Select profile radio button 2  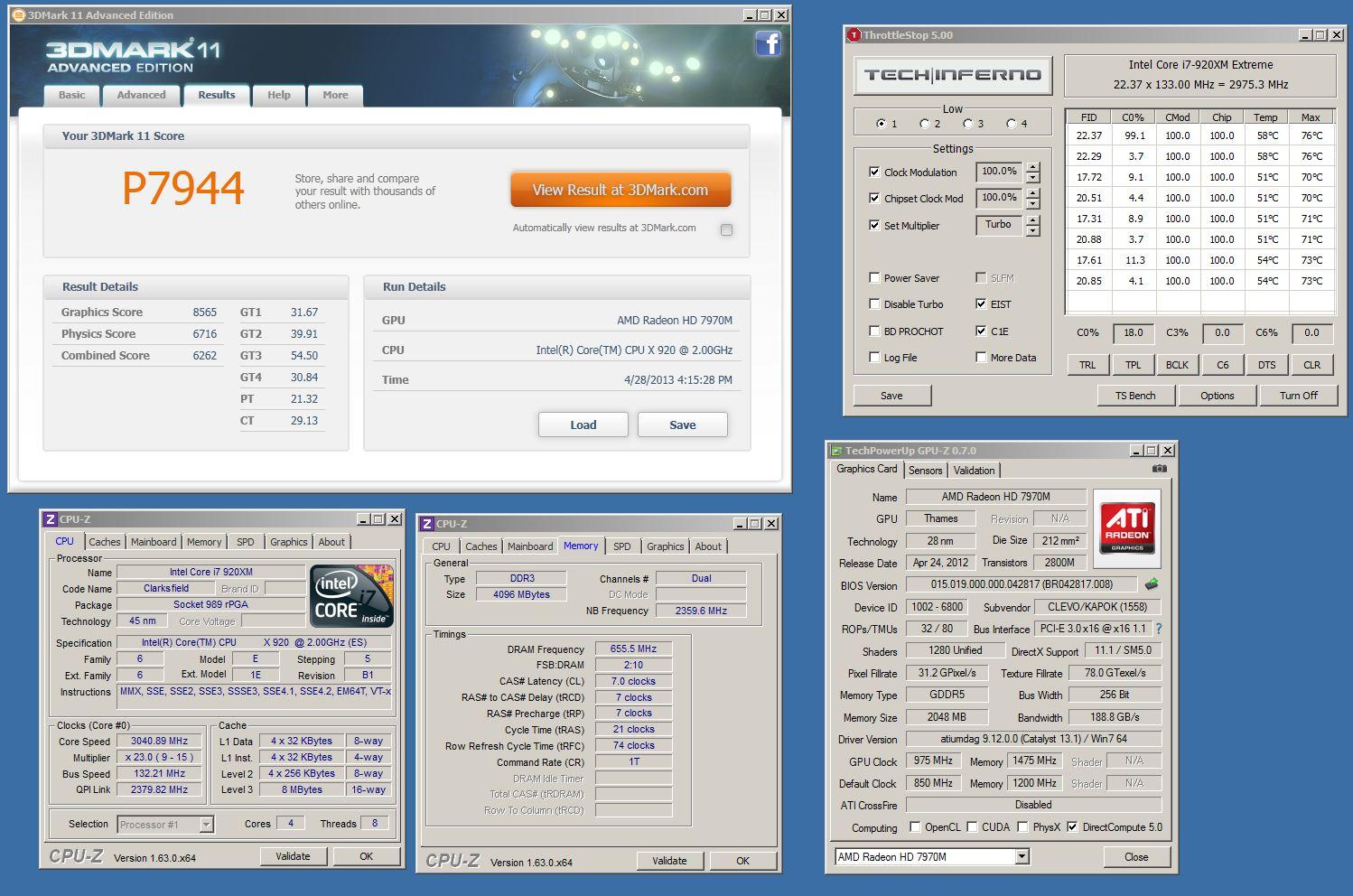[x=924, y=124]
